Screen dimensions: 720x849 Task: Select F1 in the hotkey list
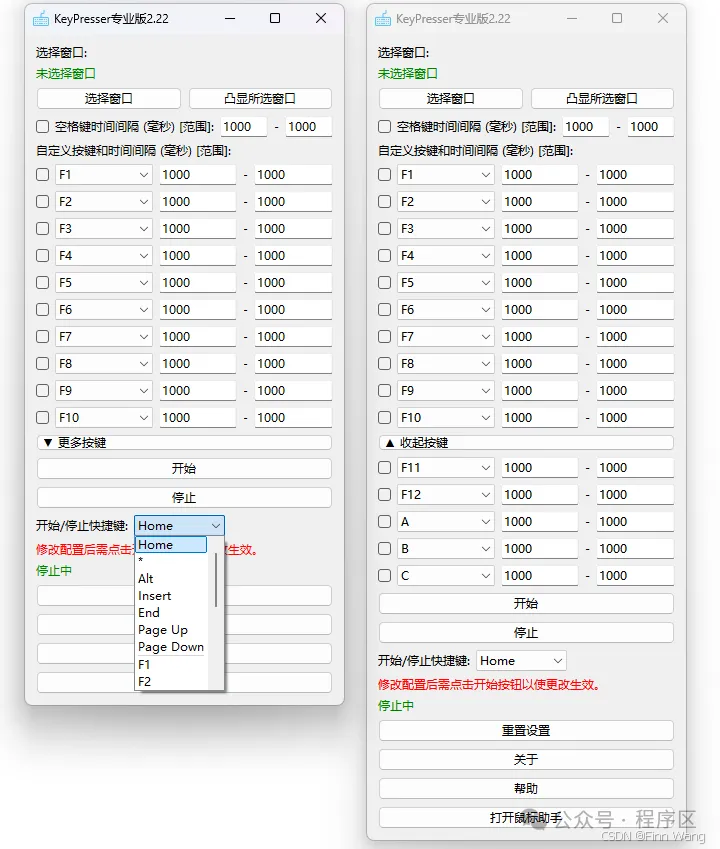point(171,664)
